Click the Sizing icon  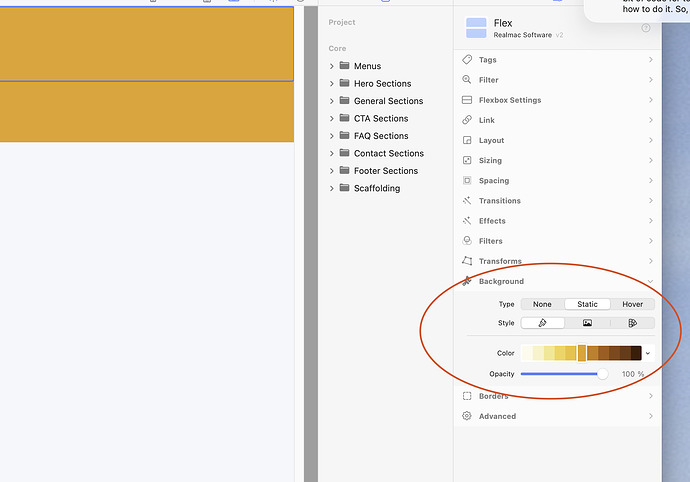467,160
